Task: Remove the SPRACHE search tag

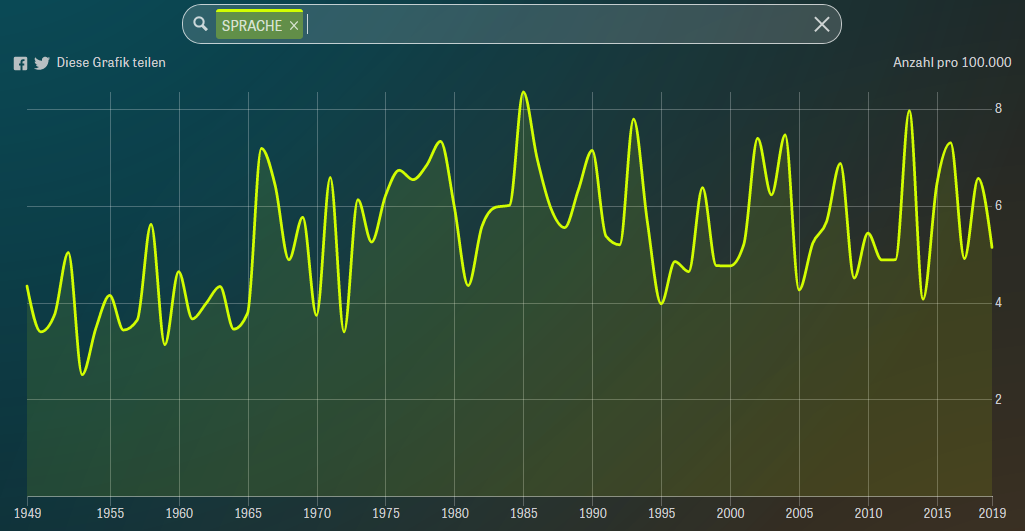Action: click(x=294, y=26)
